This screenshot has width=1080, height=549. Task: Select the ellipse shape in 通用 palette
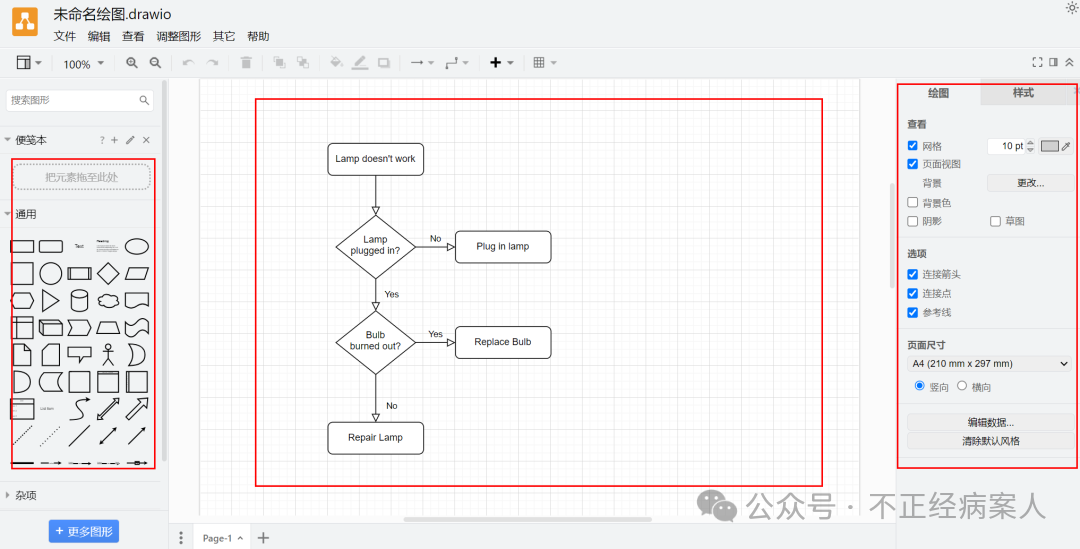coord(137,246)
